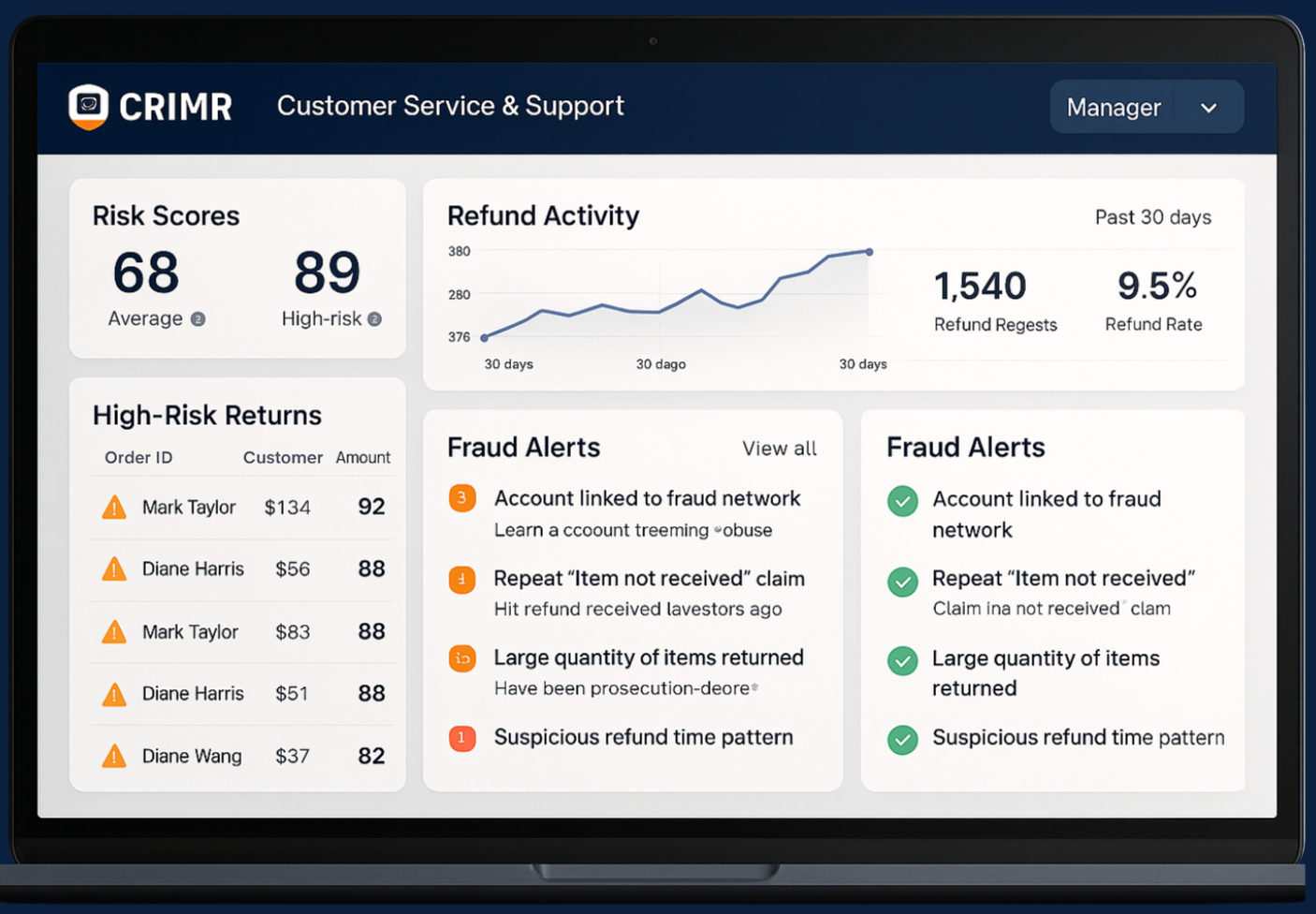Screen dimensions: 1316x914
Task: Open Repeat “Item not received” claim alert
Action: tap(650, 579)
